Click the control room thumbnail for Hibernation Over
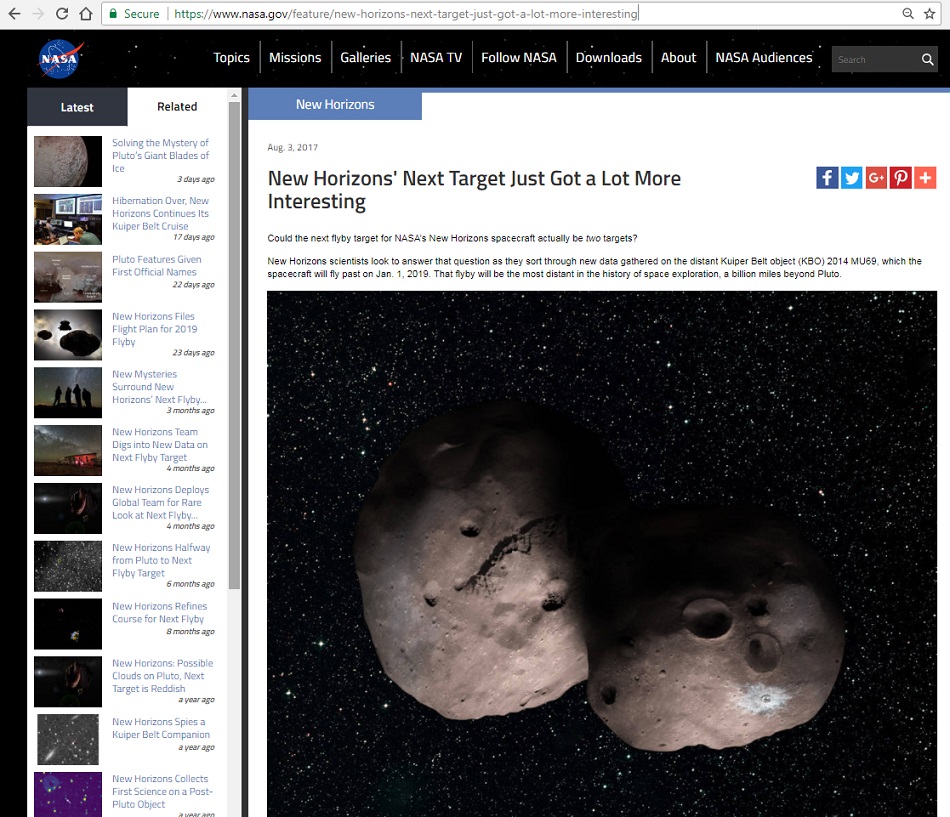 (68, 219)
